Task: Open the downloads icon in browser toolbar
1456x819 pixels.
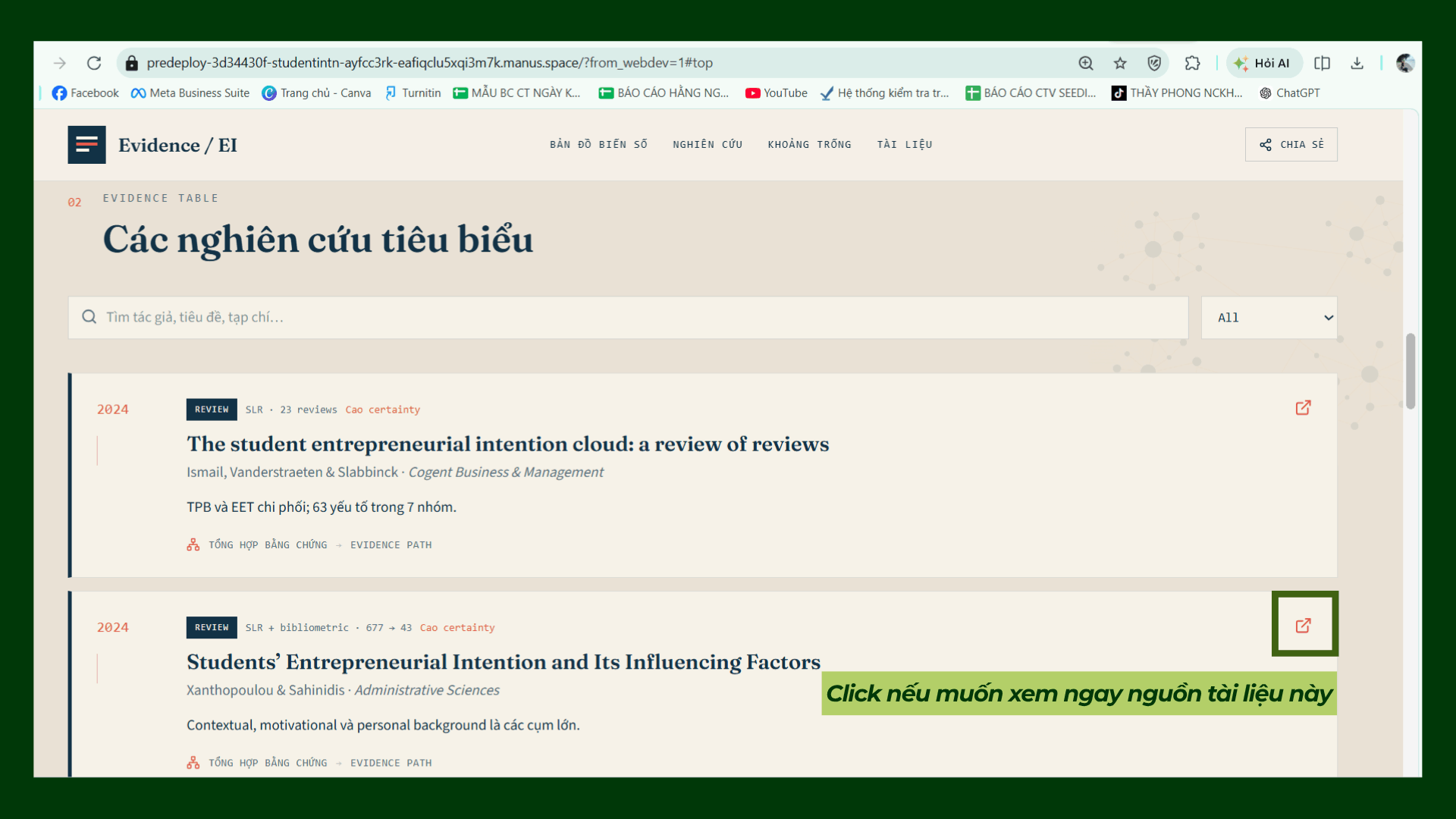Action: pos(1357,63)
